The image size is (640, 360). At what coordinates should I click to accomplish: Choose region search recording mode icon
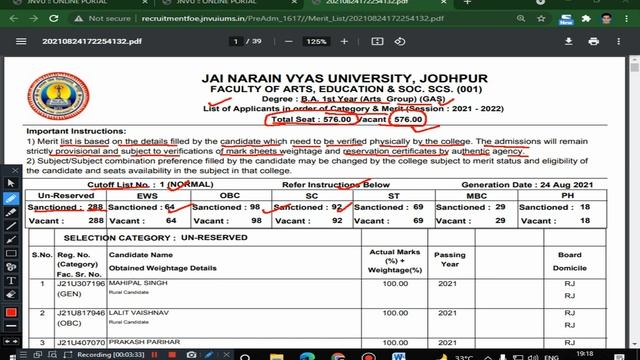click(53, 355)
